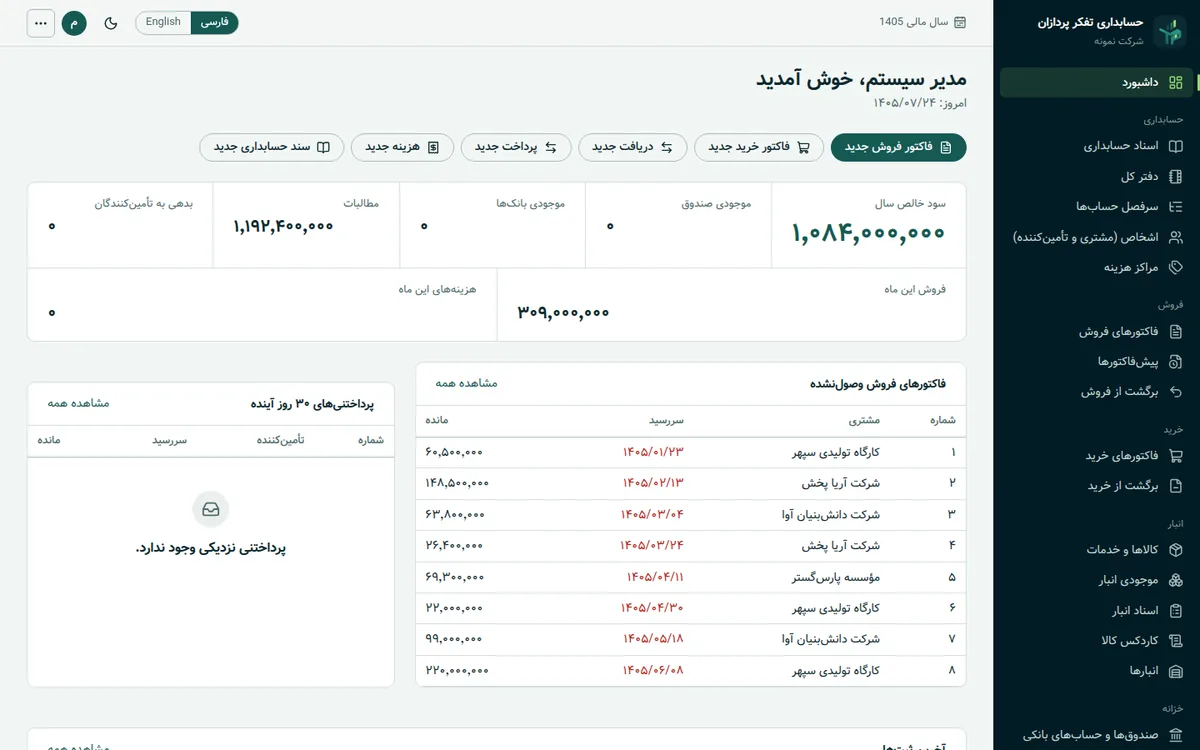Create a new sales invoice فاکتور فروش جدید

click(x=899, y=147)
